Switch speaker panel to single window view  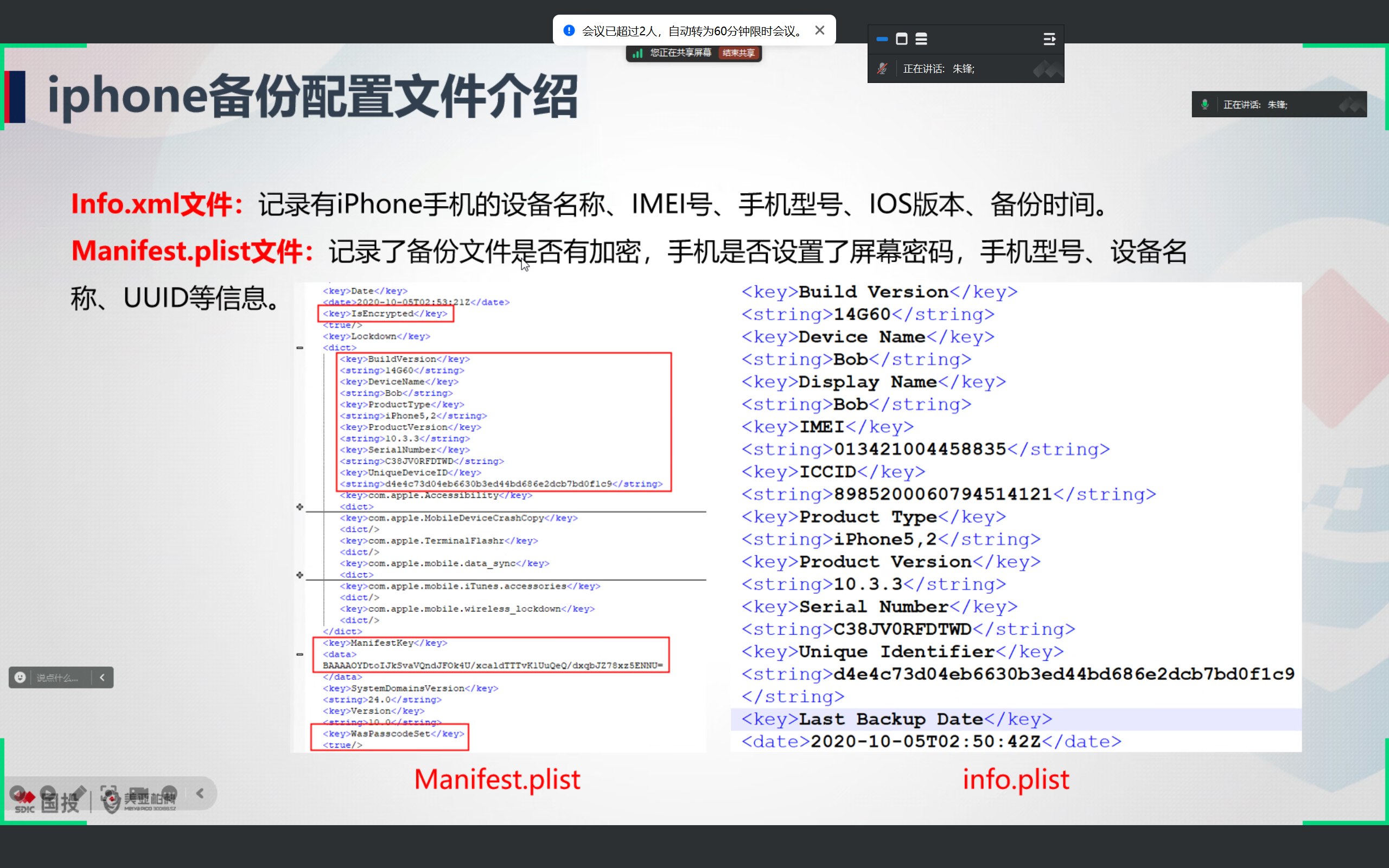click(x=902, y=39)
